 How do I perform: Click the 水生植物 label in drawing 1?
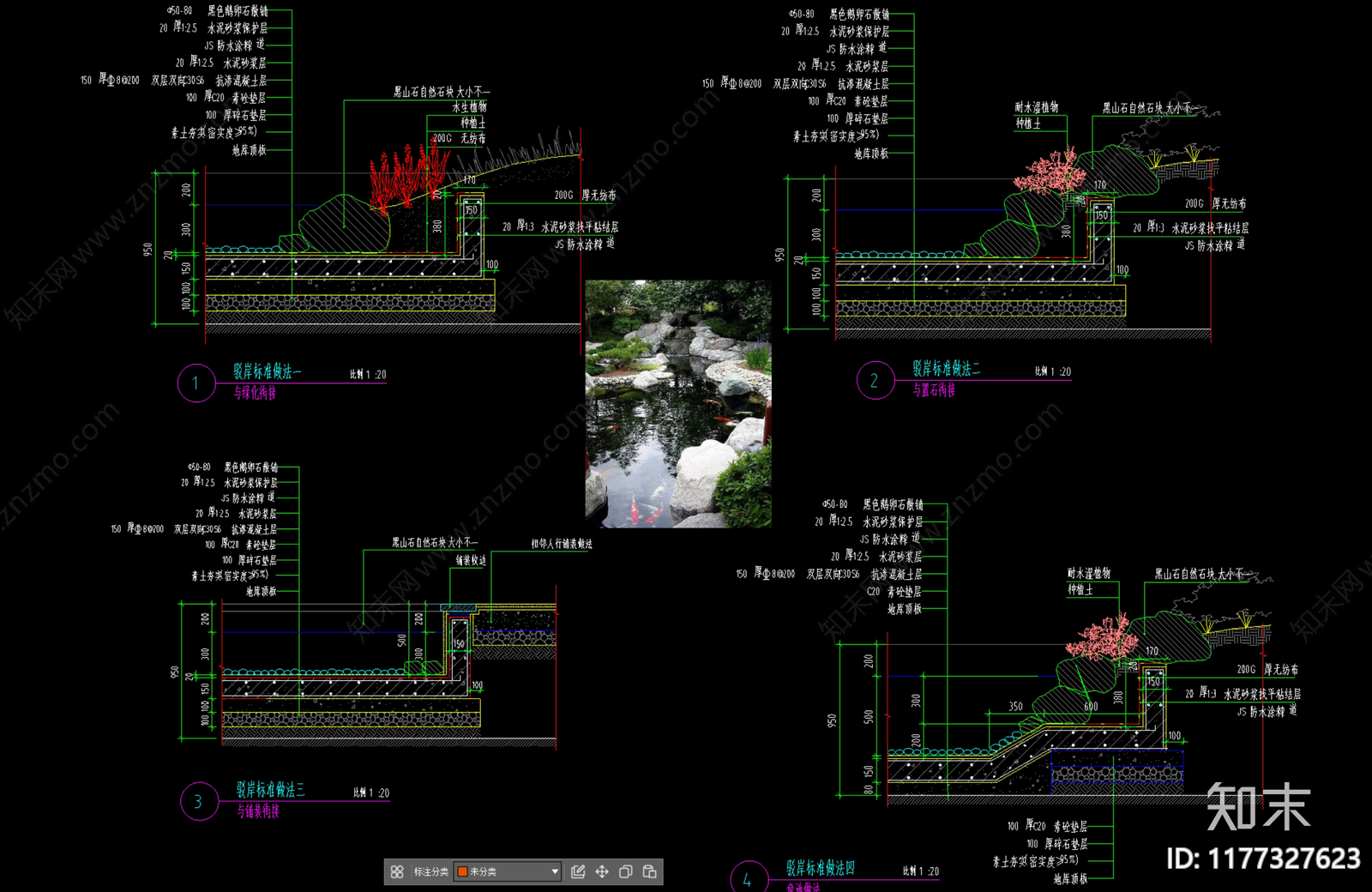pyautogui.click(x=469, y=107)
